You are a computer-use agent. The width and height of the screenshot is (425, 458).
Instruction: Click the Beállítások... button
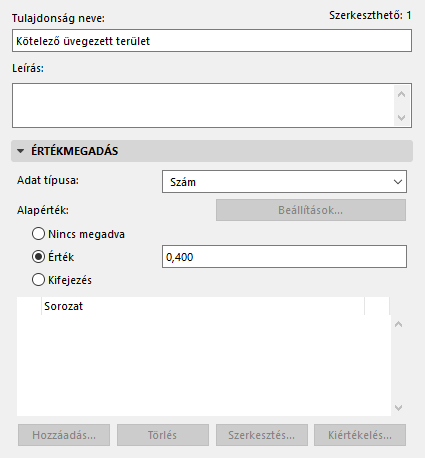coord(311,210)
